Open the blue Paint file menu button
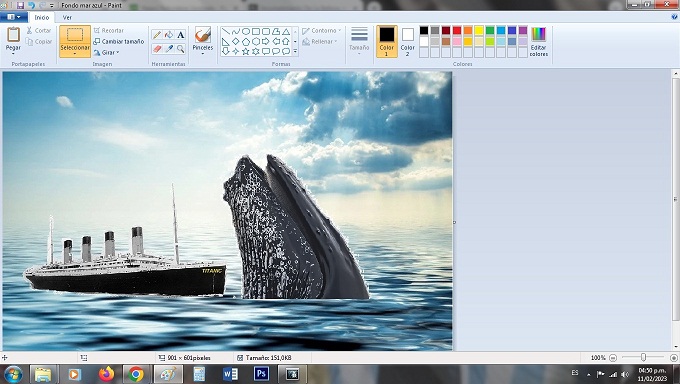This screenshot has width=680, height=384. click(x=14, y=17)
